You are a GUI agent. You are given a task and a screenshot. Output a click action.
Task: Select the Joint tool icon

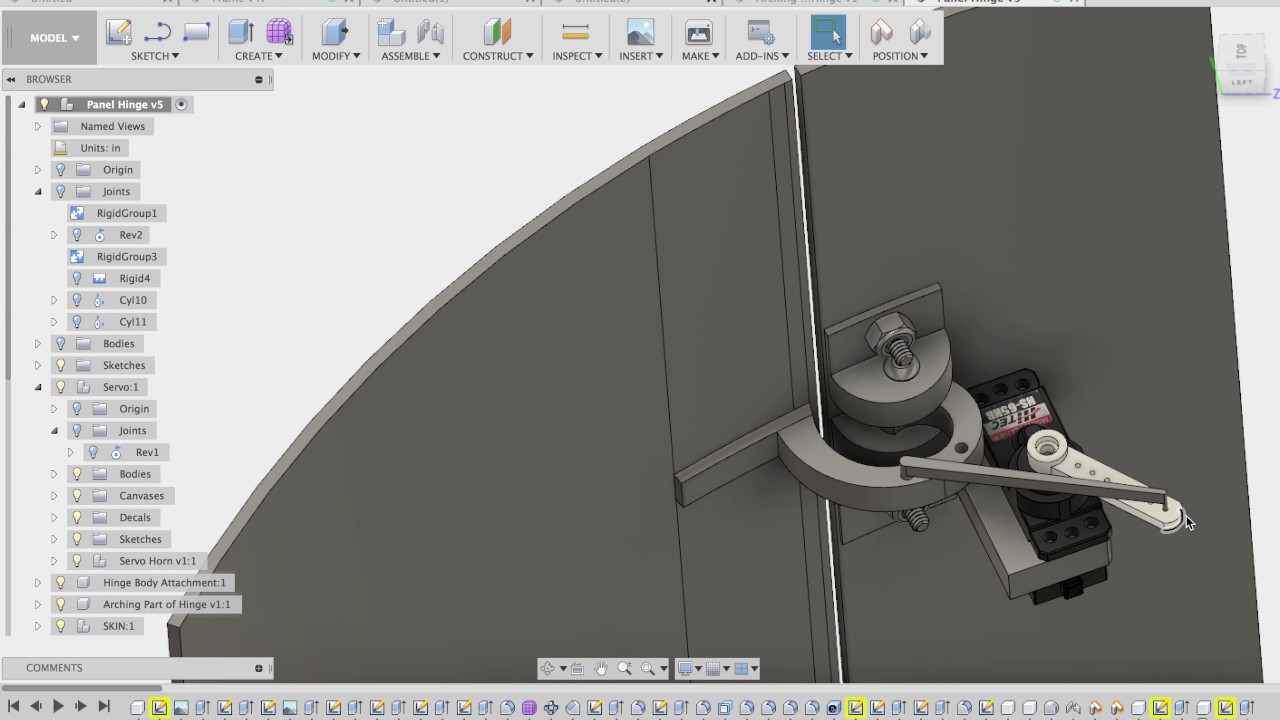[430, 32]
